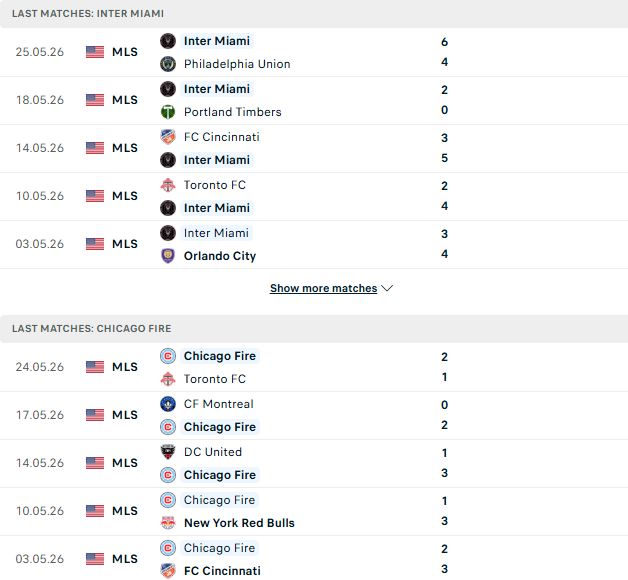Click the DC United team crest
The width and height of the screenshot is (628, 580).
pyautogui.click(x=168, y=452)
